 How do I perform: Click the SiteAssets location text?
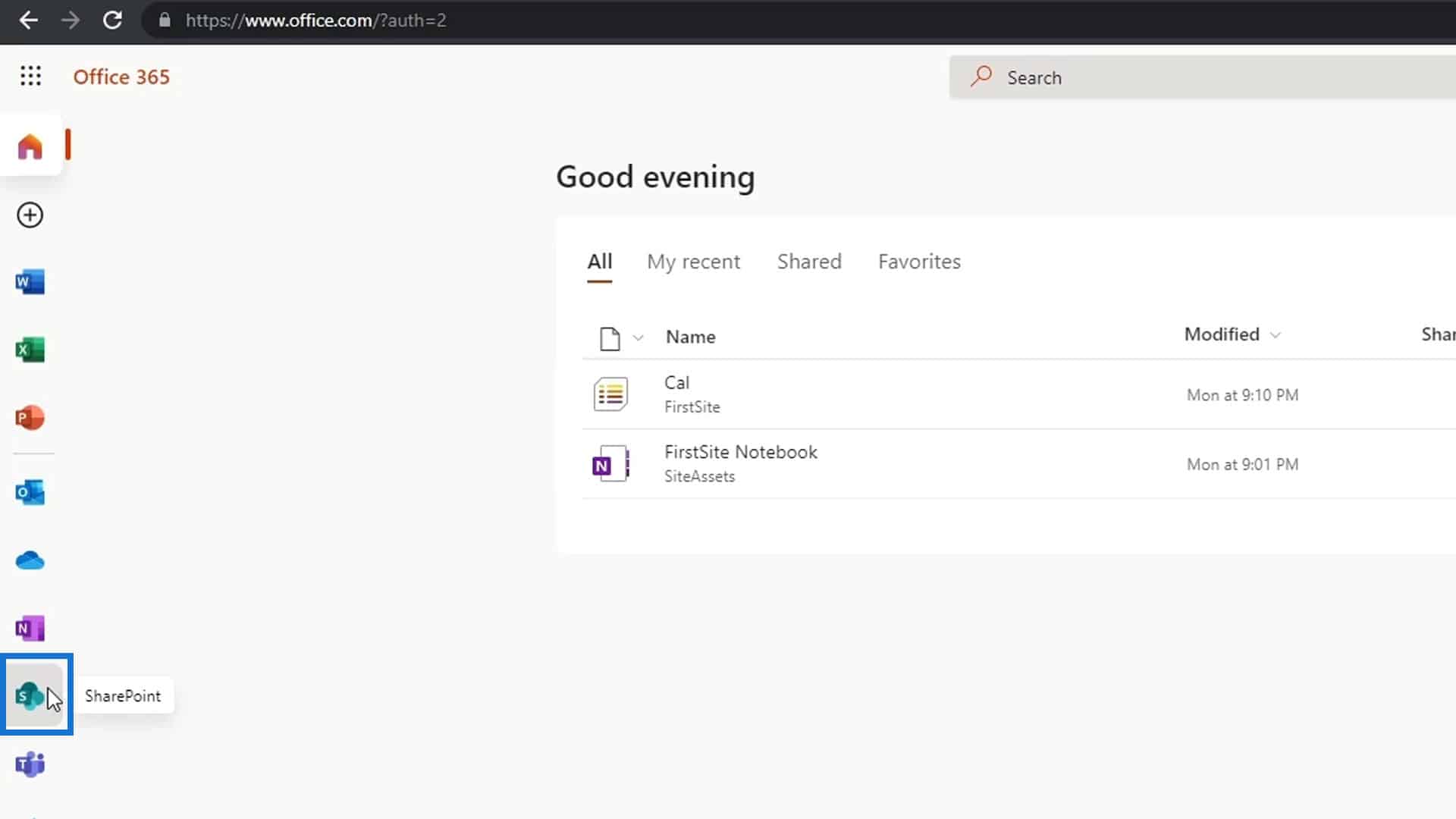700,476
